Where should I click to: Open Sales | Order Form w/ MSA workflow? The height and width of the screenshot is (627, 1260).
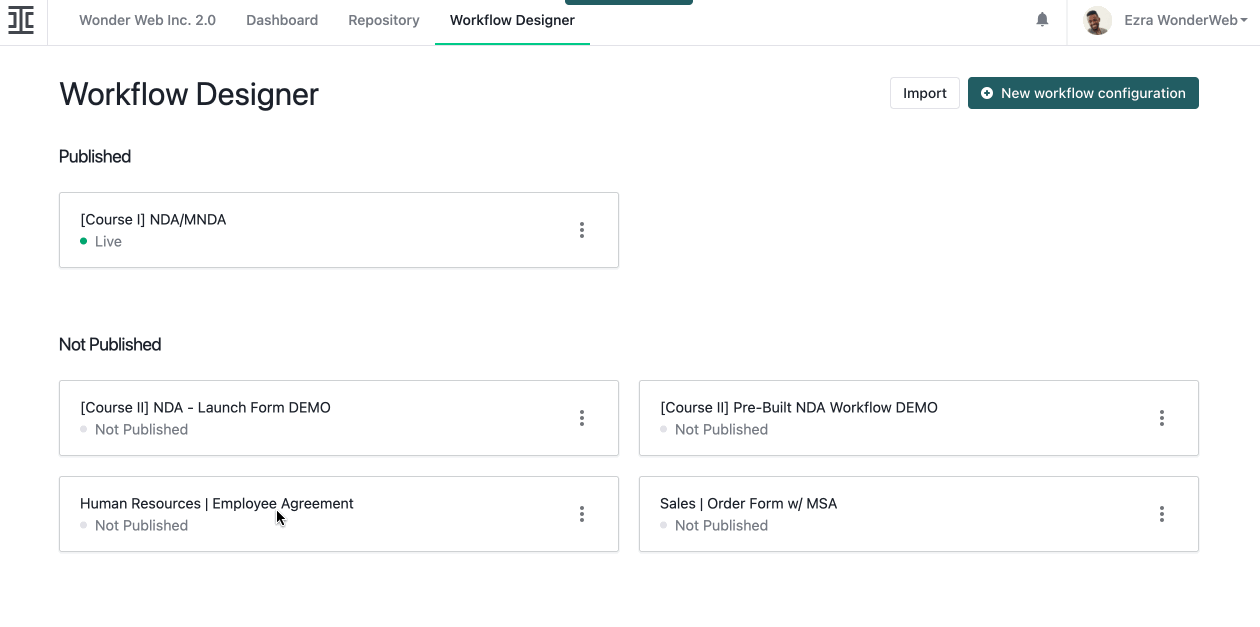[x=748, y=504]
